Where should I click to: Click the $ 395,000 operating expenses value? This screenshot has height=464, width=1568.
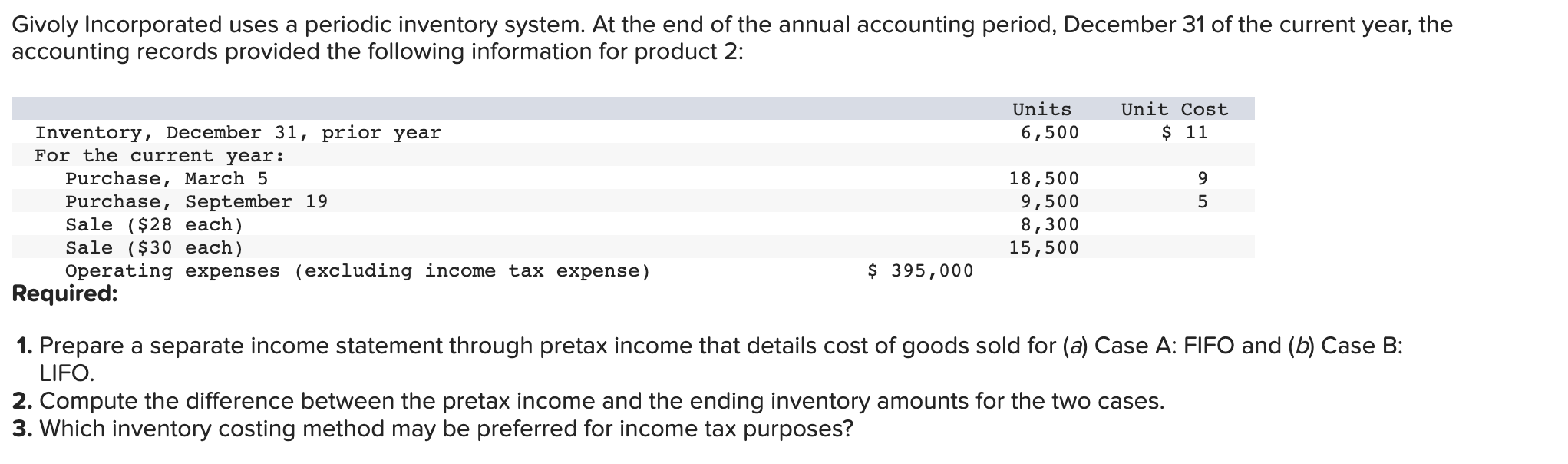(920, 270)
